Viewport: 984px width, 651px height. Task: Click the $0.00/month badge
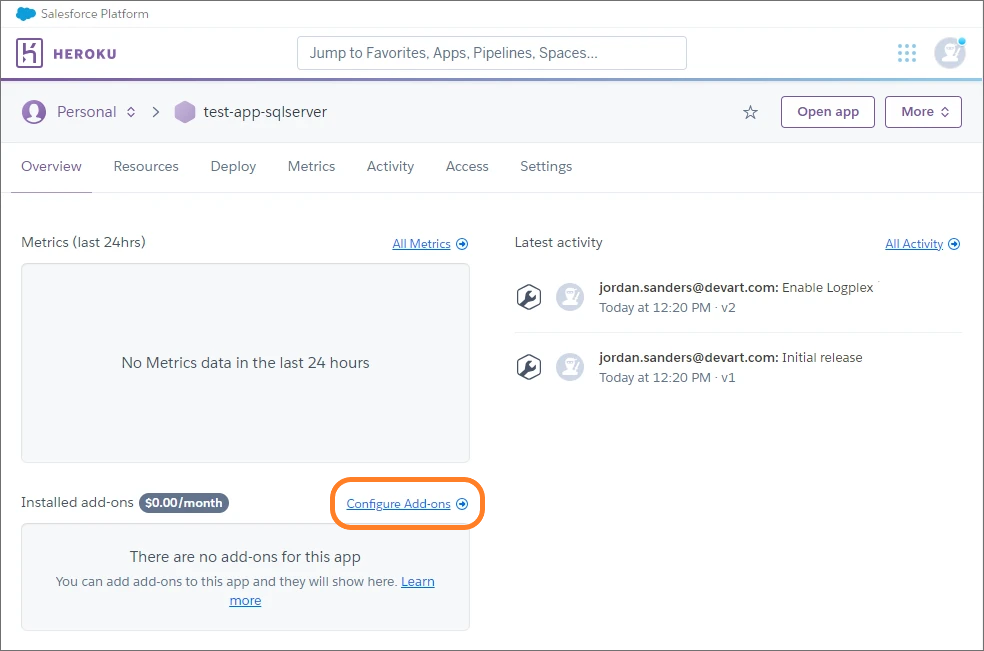pos(184,503)
